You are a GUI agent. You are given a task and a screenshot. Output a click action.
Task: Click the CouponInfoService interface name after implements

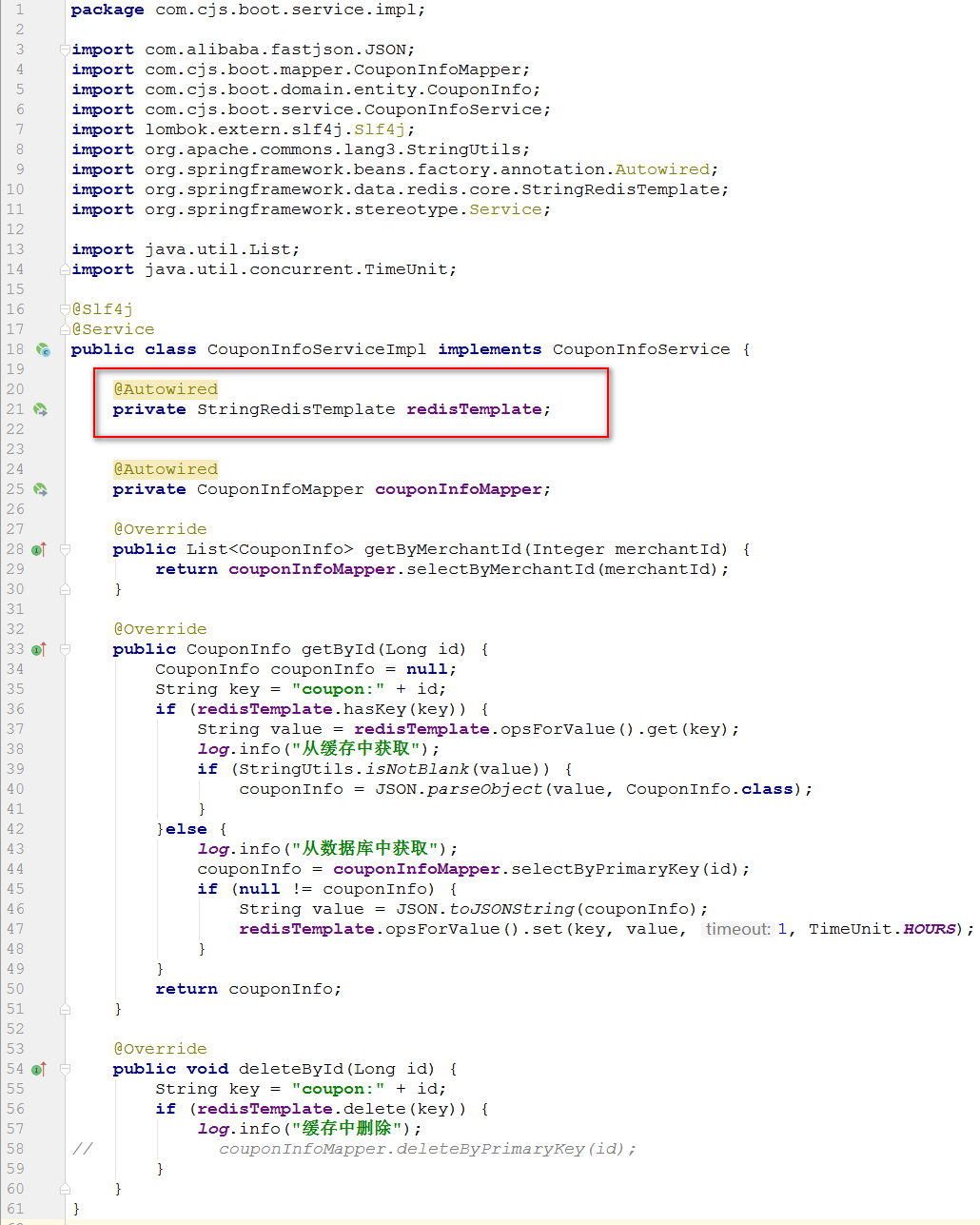point(640,349)
